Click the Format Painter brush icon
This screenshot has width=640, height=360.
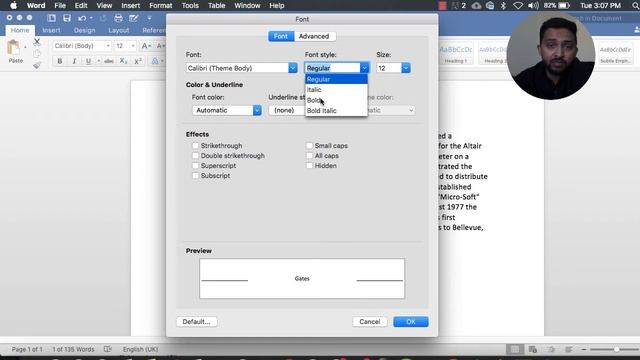pyautogui.click(x=37, y=65)
